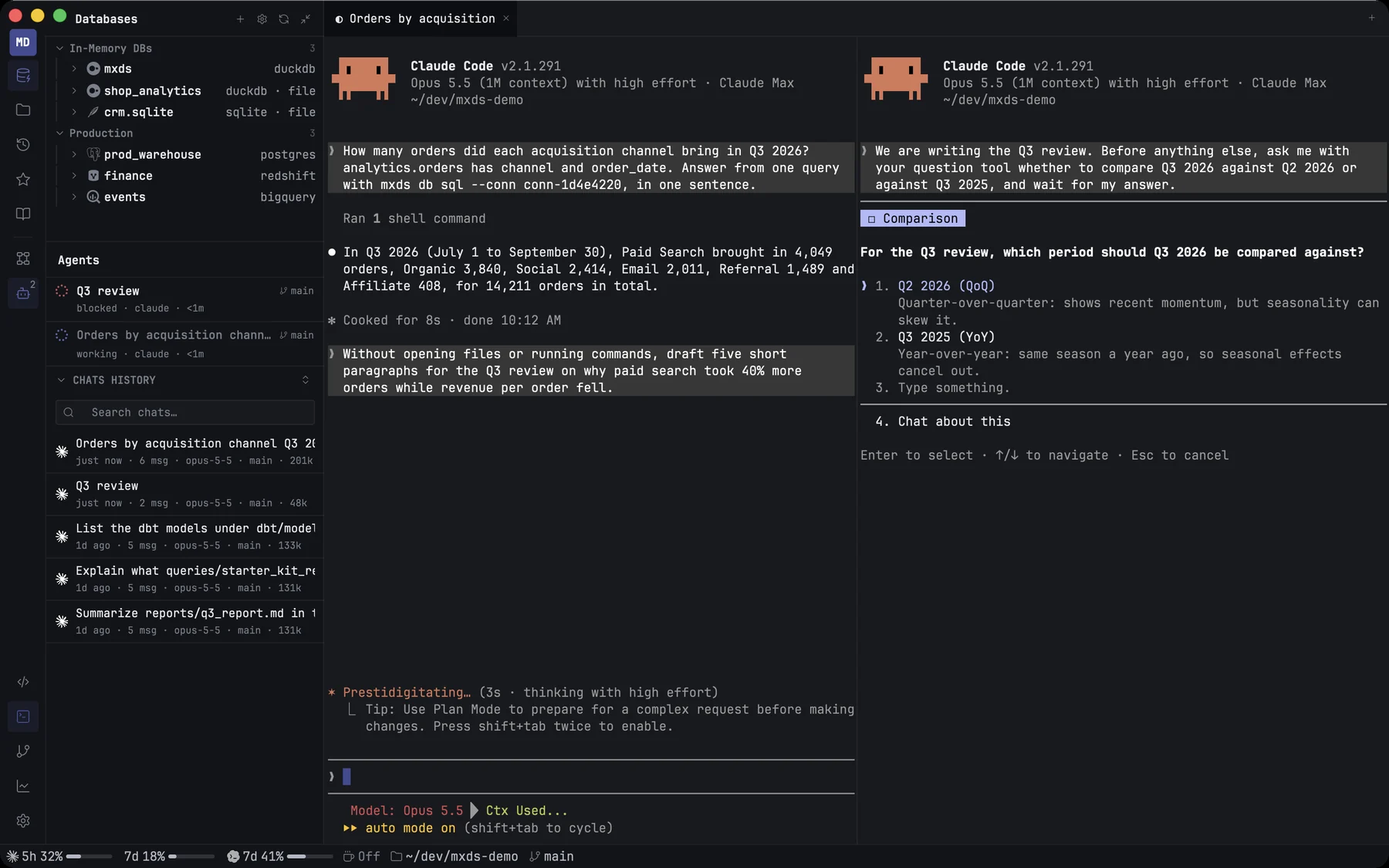Viewport: 1389px width, 868px height.
Task: Open the terminal panel icon
Action: 23,717
